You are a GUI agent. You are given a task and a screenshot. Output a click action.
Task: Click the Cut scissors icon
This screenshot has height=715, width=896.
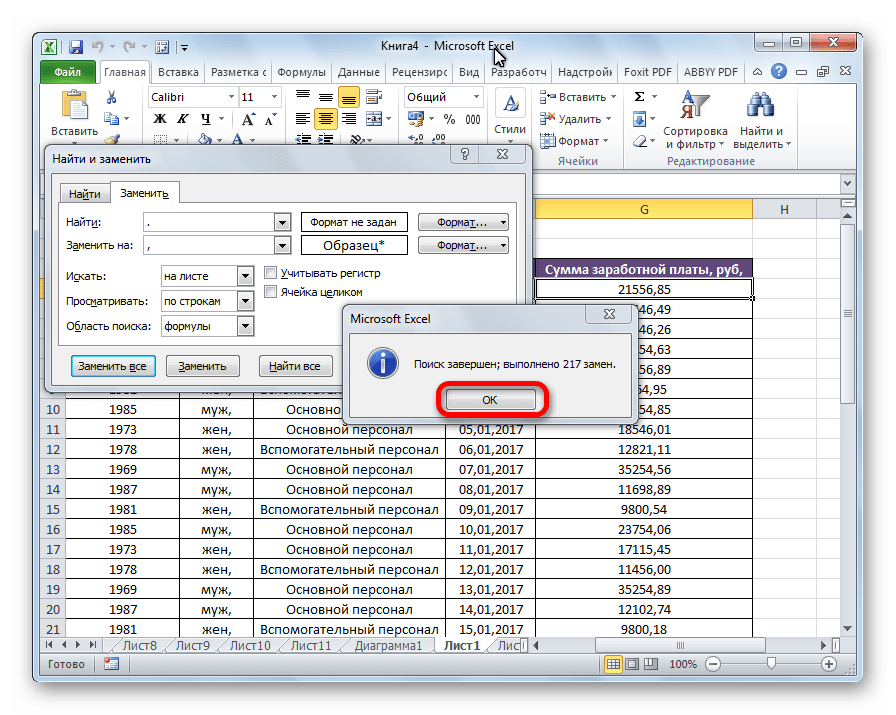click(x=111, y=97)
